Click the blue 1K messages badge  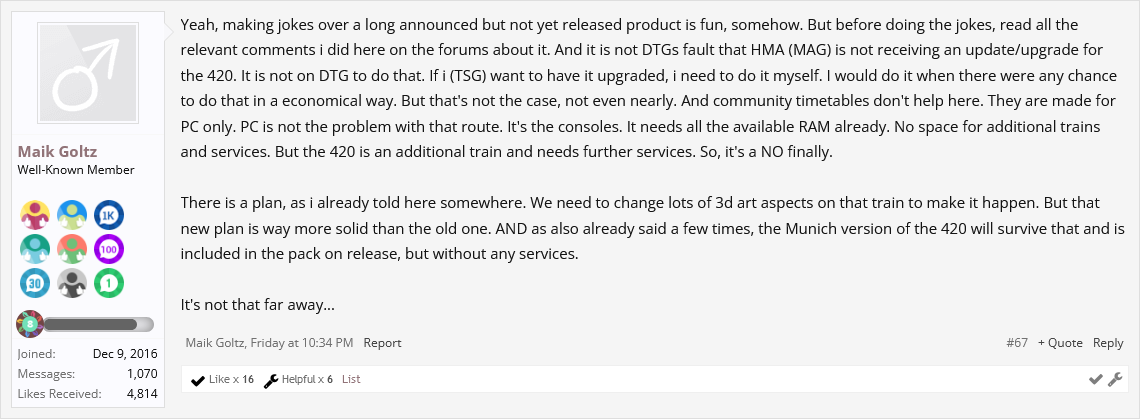coord(108,215)
